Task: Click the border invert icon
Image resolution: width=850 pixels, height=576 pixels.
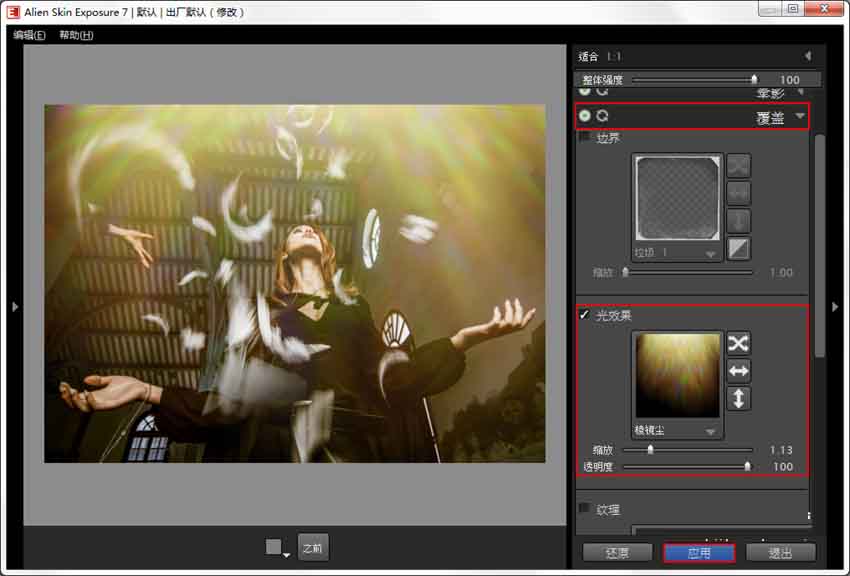Action: pos(738,247)
